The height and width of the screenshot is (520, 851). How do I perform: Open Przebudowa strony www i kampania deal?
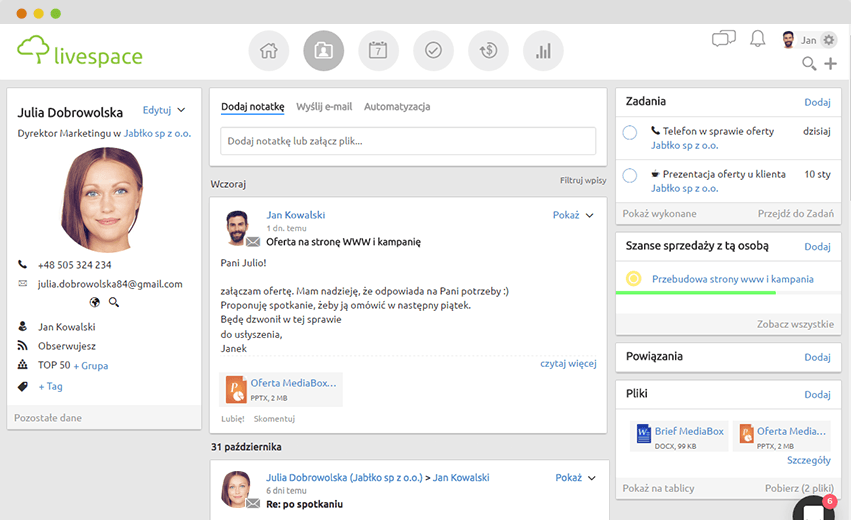(733, 279)
